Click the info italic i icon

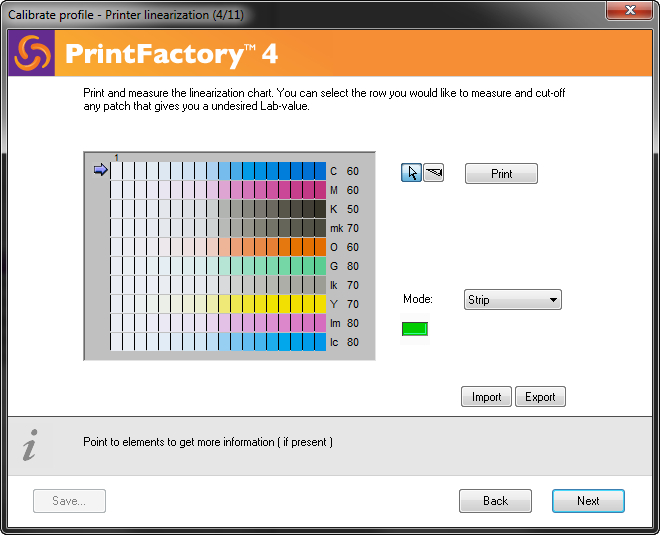(30, 445)
